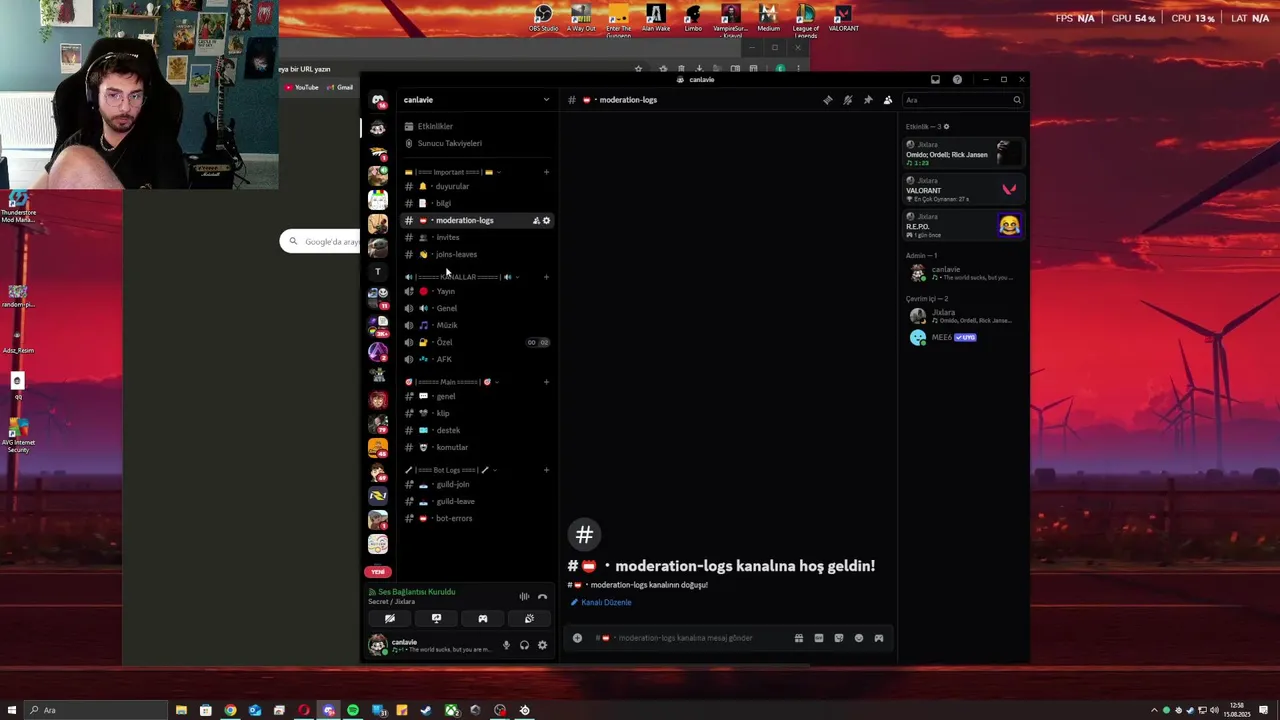Join the Müzik voice channel
Viewport: 1280px width, 720px height.
coord(477,325)
